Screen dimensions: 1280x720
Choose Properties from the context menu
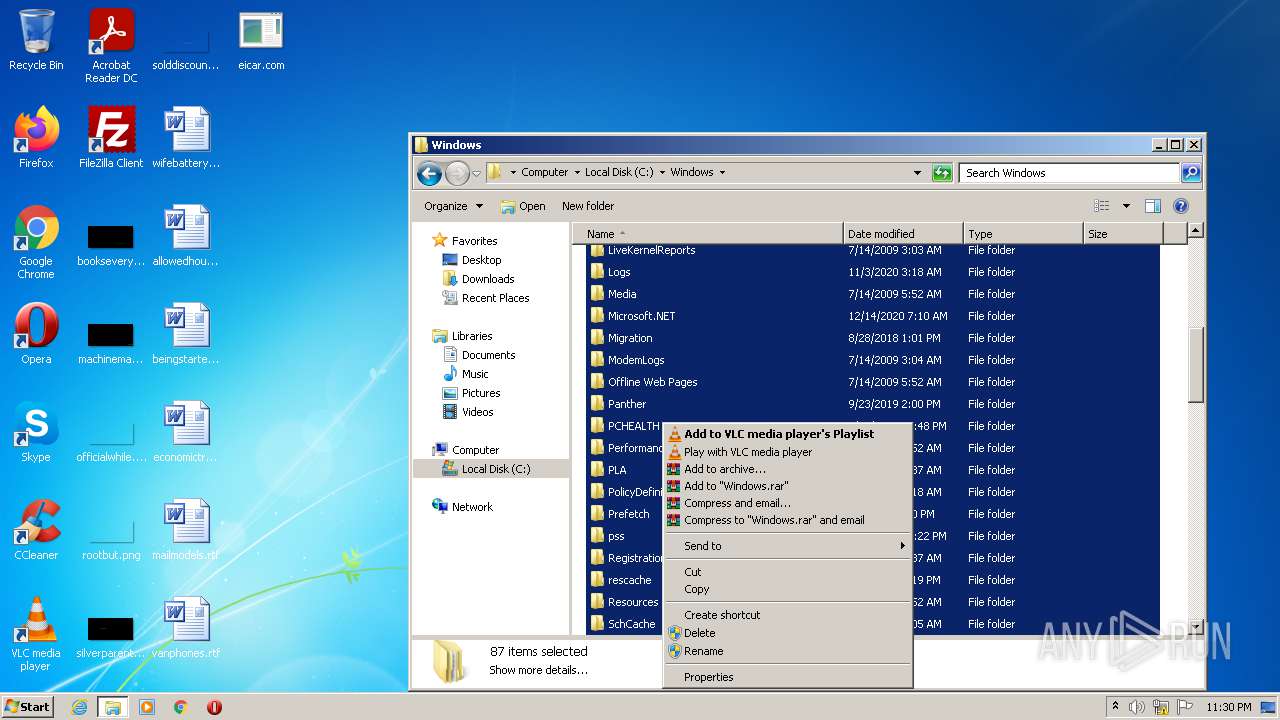tap(708, 677)
